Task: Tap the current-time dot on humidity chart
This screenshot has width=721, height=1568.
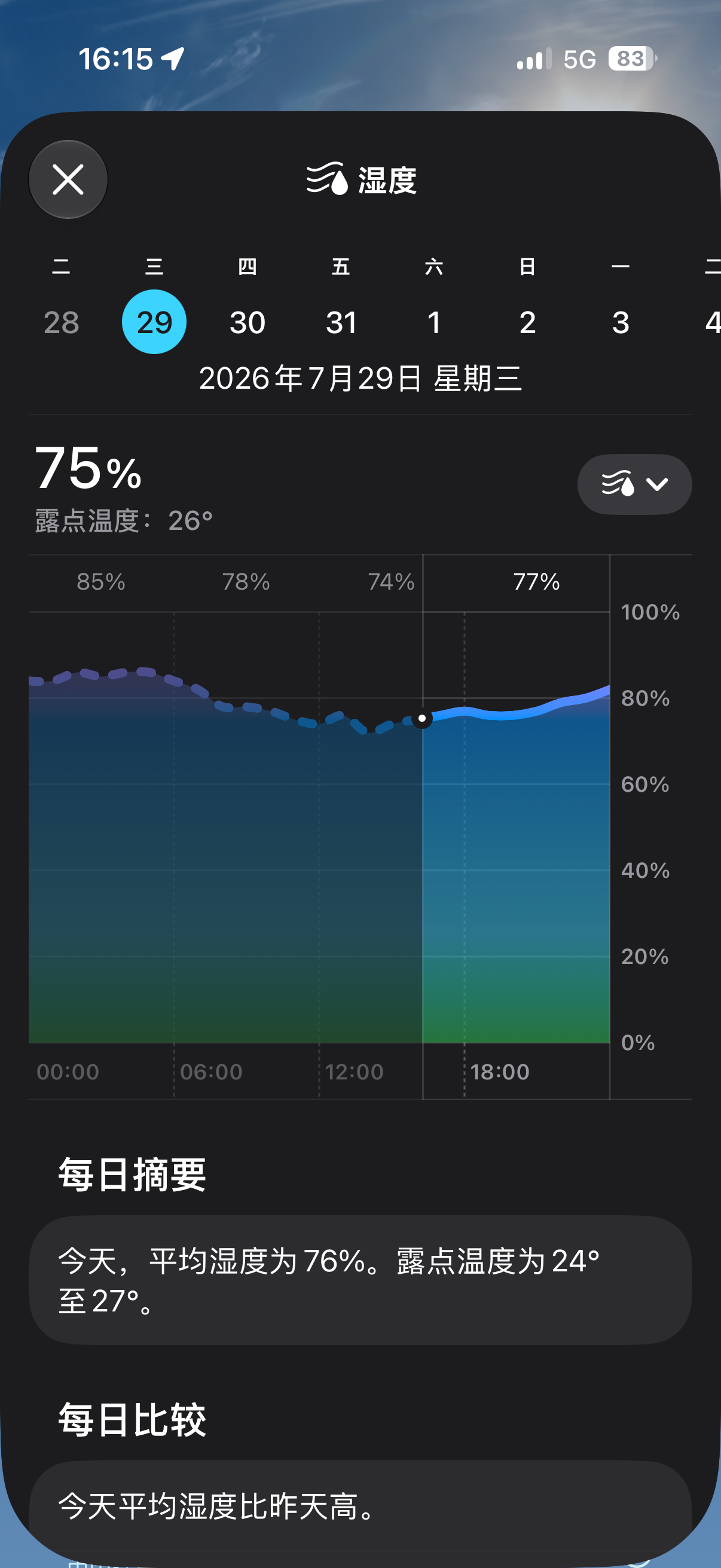Action: pos(422,718)
